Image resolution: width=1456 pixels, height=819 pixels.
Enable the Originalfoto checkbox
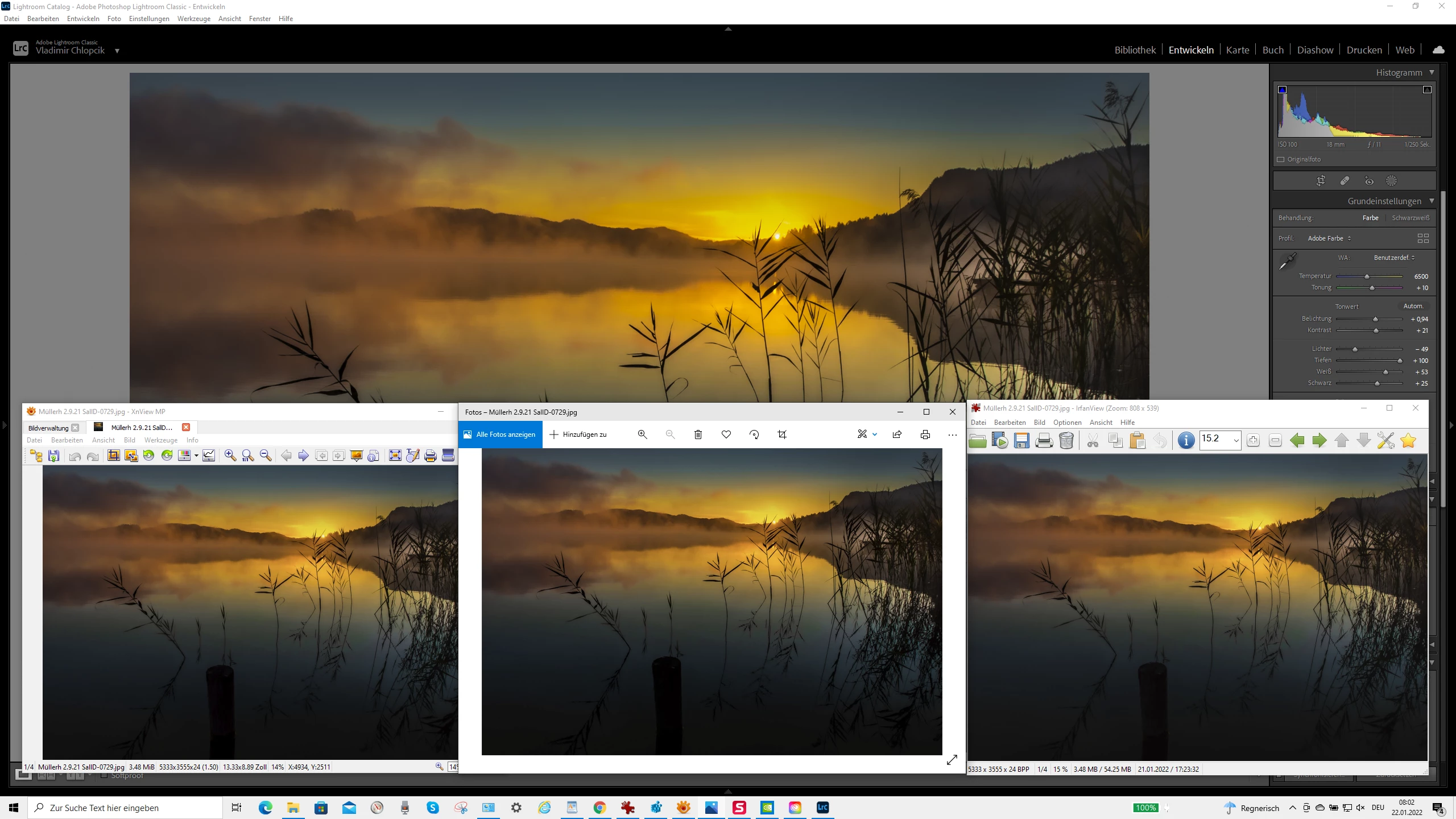[x=1281, y=159]
